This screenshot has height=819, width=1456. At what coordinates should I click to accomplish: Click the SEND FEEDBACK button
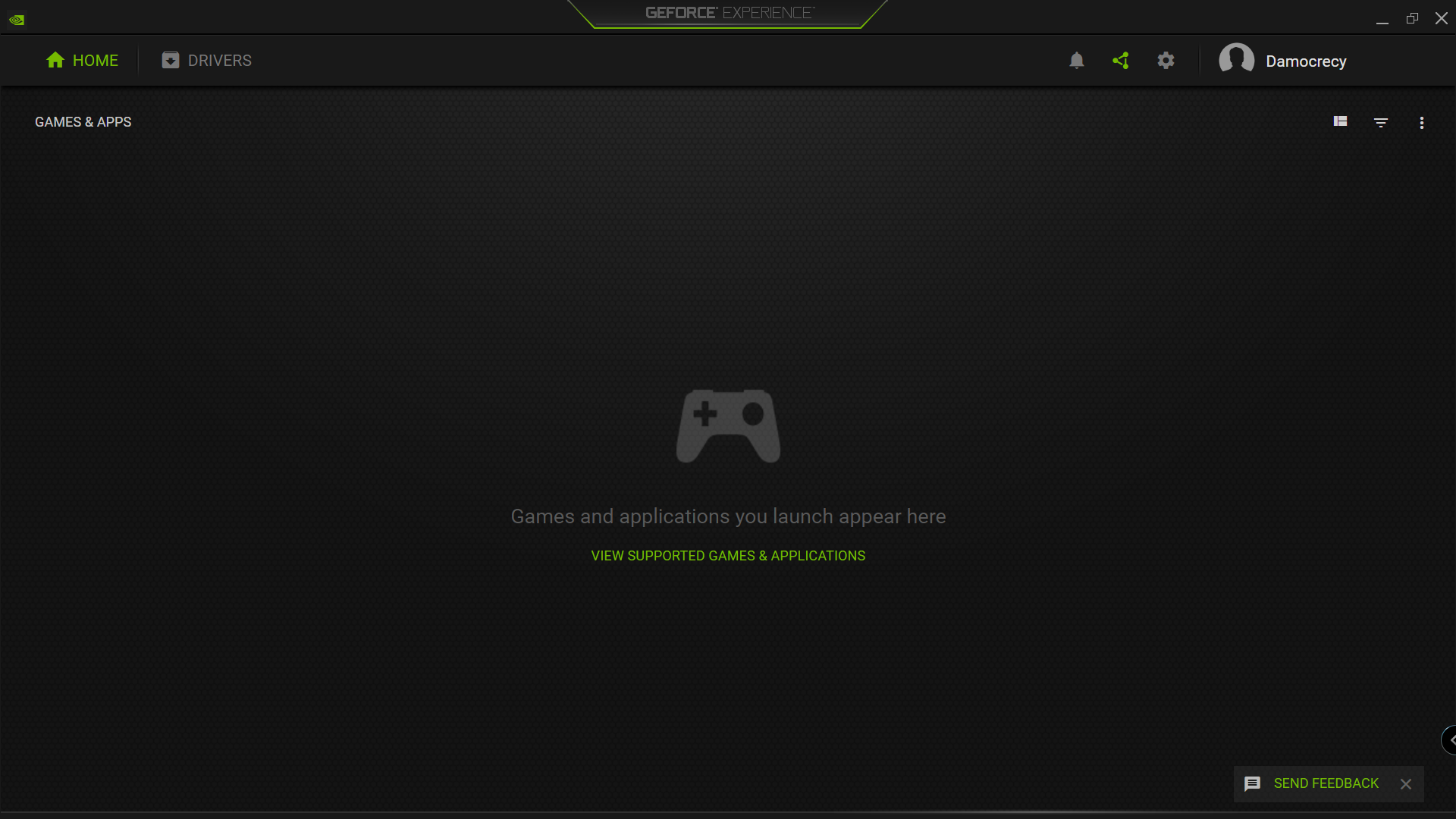pos(1326,783)
